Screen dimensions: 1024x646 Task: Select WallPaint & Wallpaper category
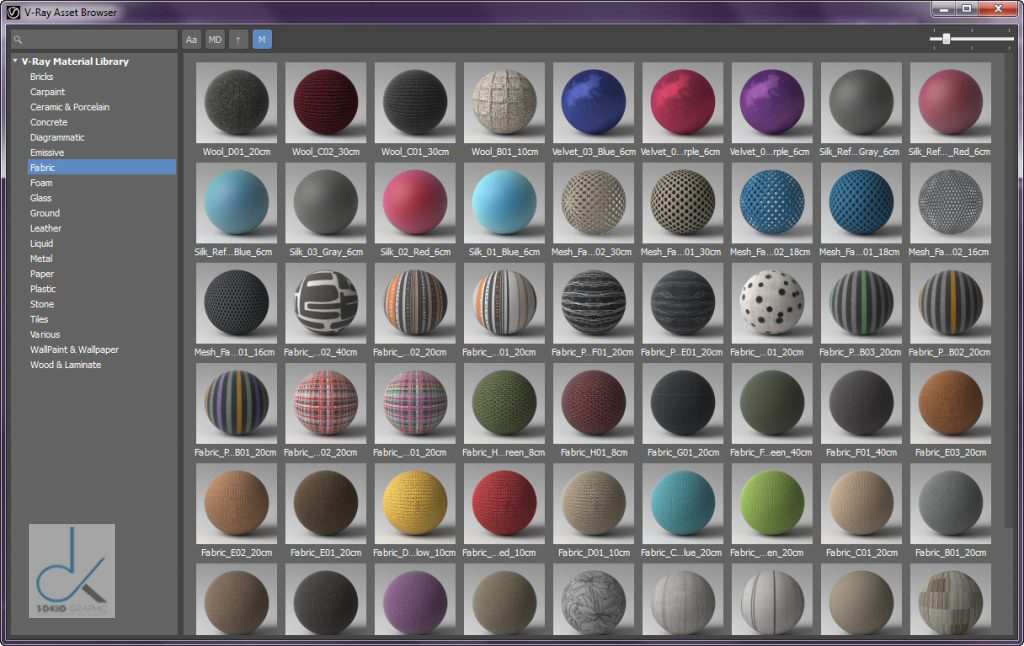pyautogui.click(x=74, y=349)
